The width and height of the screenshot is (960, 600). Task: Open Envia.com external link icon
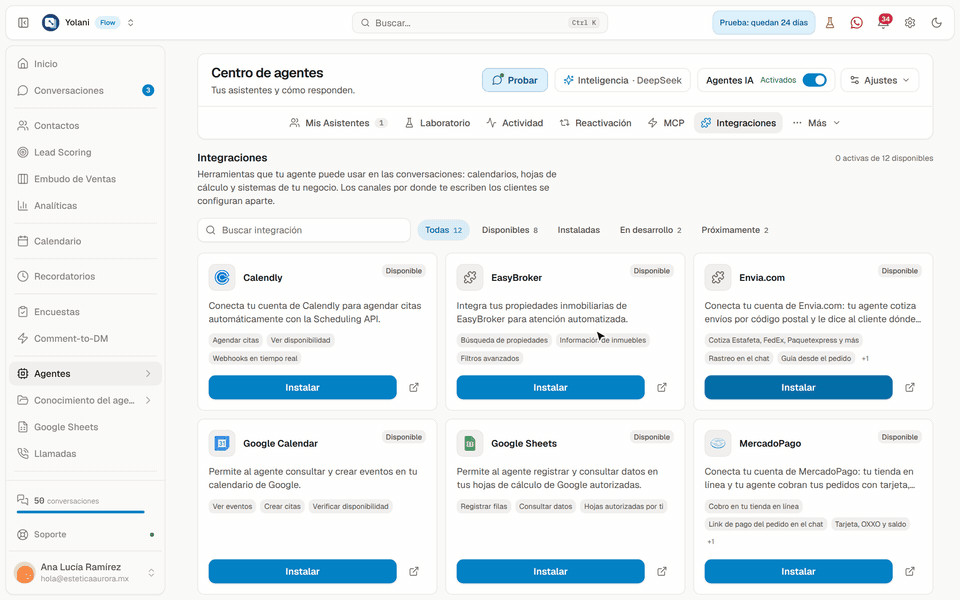[910, 388]
